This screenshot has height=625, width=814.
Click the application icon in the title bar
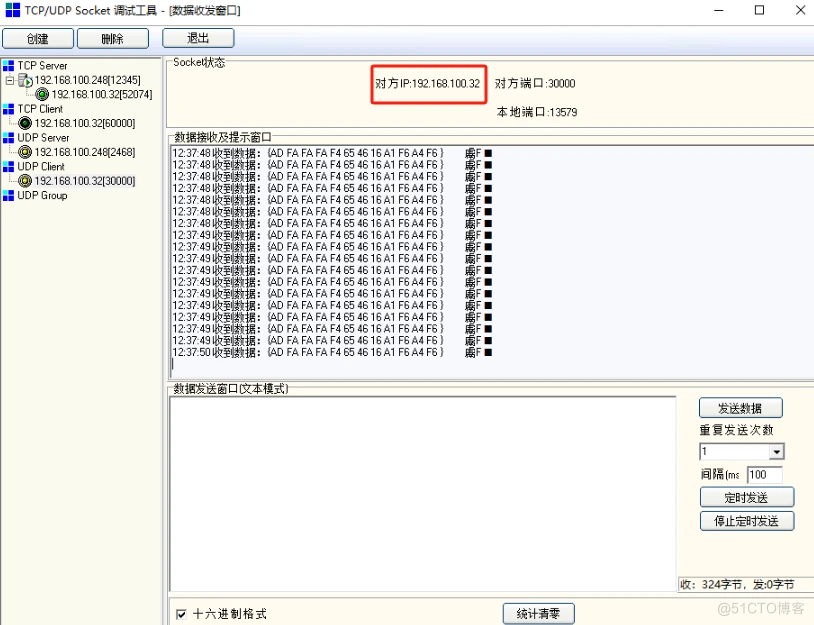(11, 10)
